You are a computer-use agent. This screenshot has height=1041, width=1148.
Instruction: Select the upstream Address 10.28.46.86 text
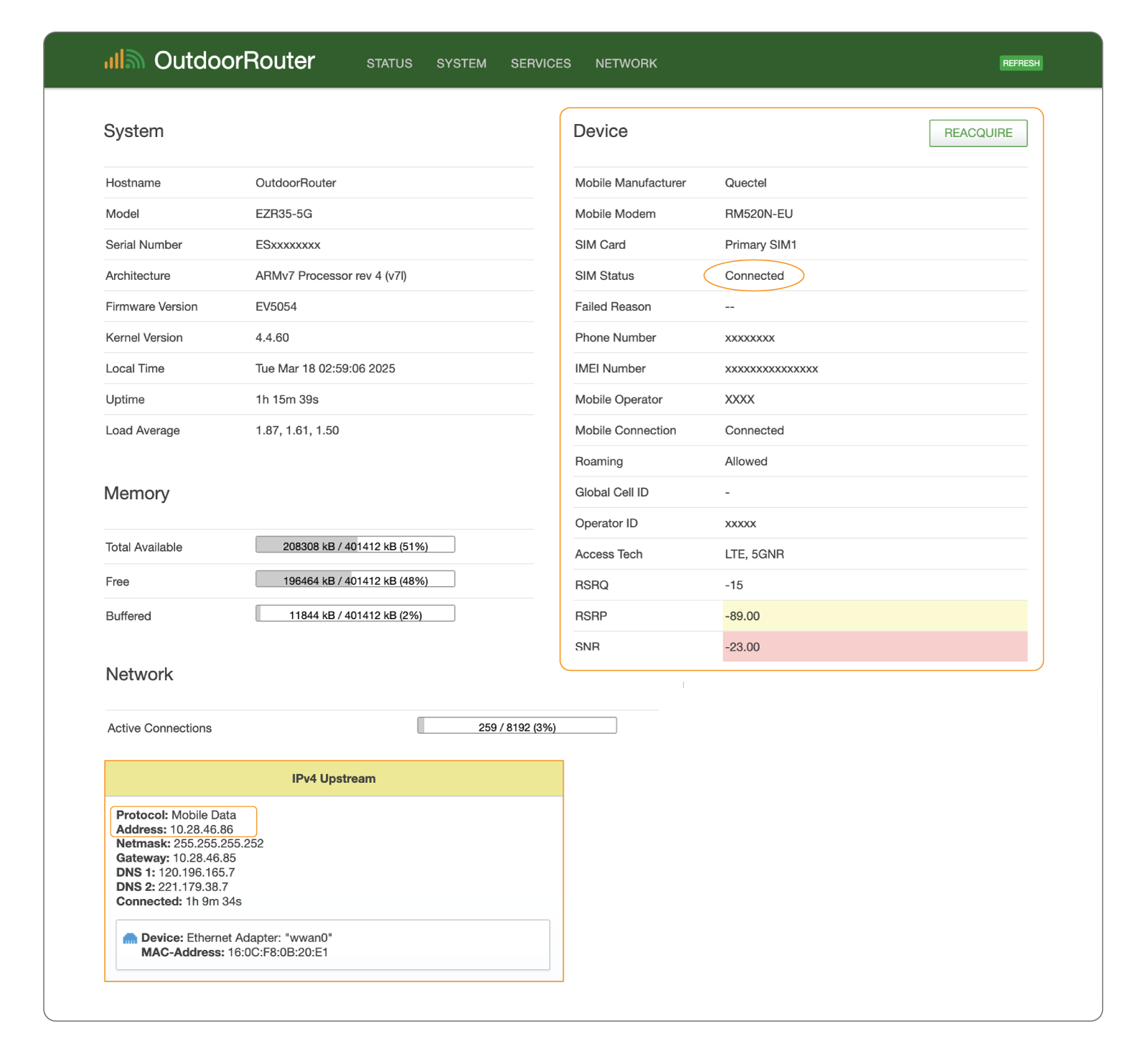(x=201, y=829)
